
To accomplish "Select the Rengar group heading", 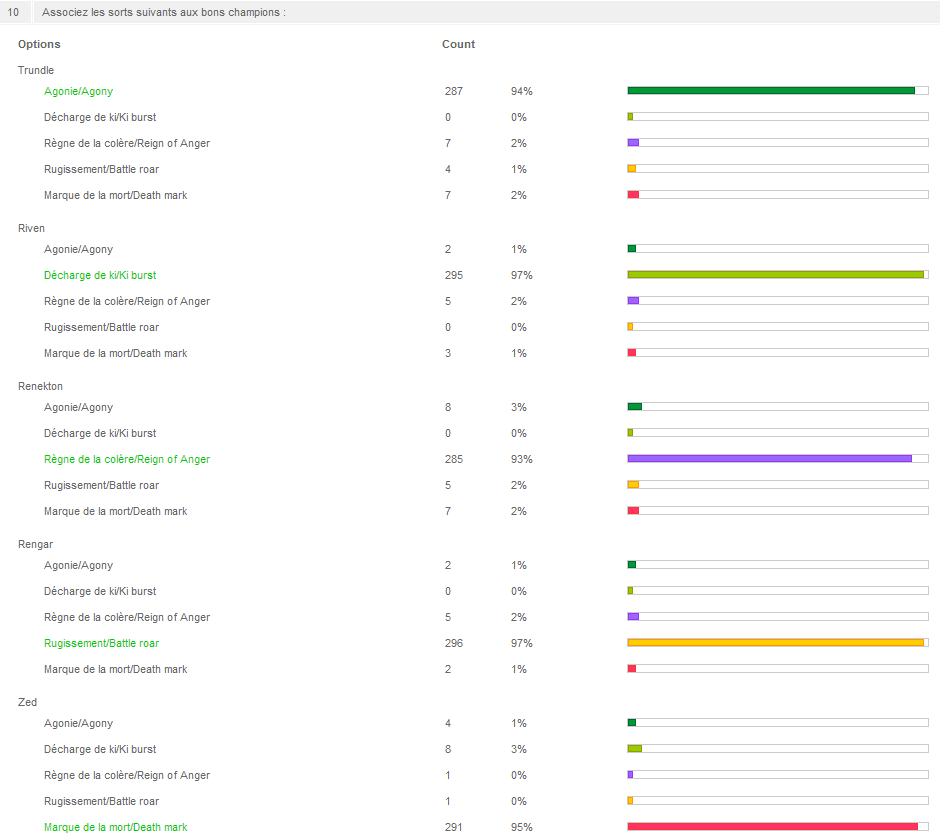I will click(35, 544).
